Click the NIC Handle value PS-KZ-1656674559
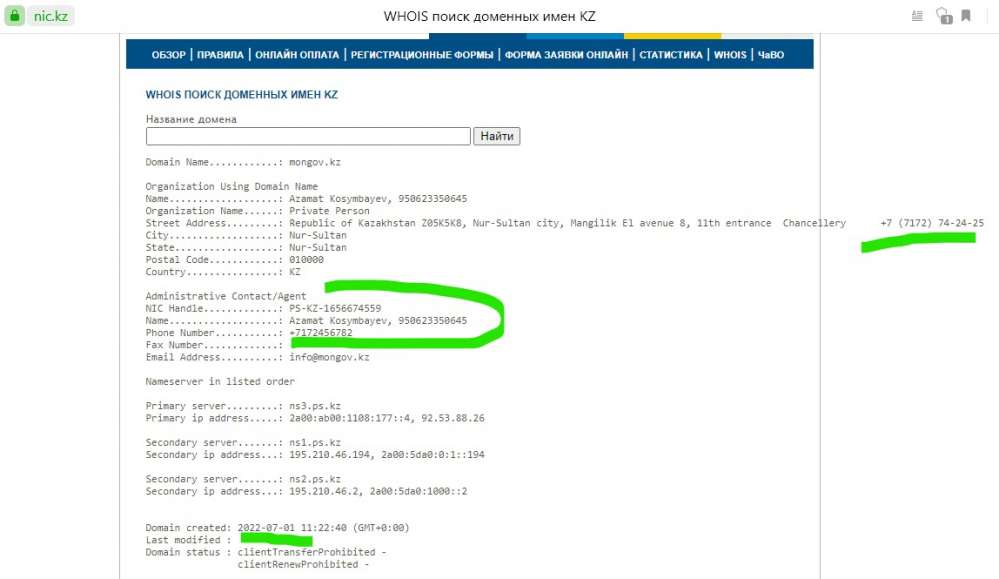 [x=334, y=308]
